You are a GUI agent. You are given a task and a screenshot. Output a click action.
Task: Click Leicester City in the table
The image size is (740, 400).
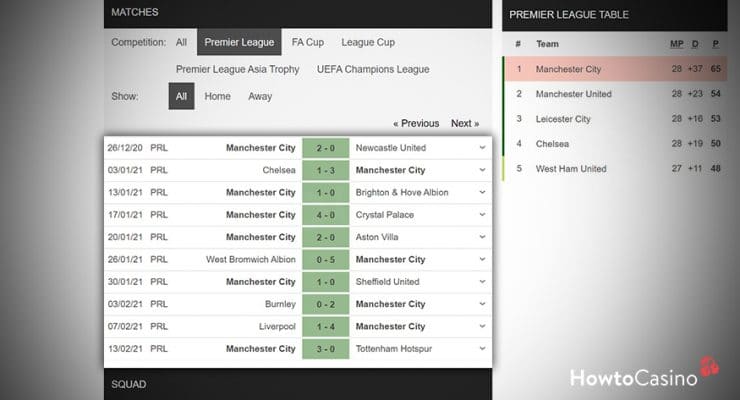[x=563, y=119]
